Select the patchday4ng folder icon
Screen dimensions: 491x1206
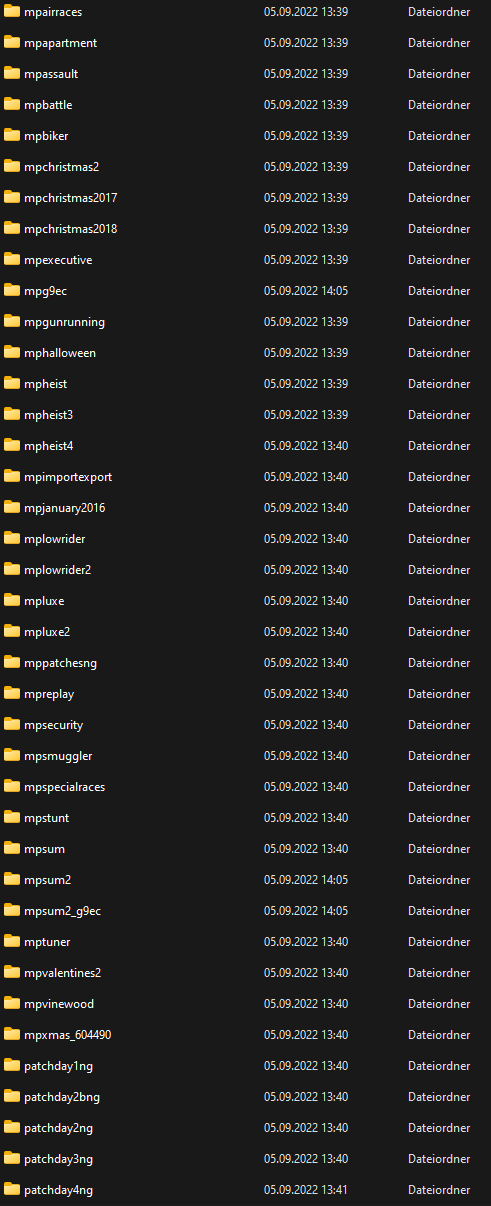[x=12, y=1190]
